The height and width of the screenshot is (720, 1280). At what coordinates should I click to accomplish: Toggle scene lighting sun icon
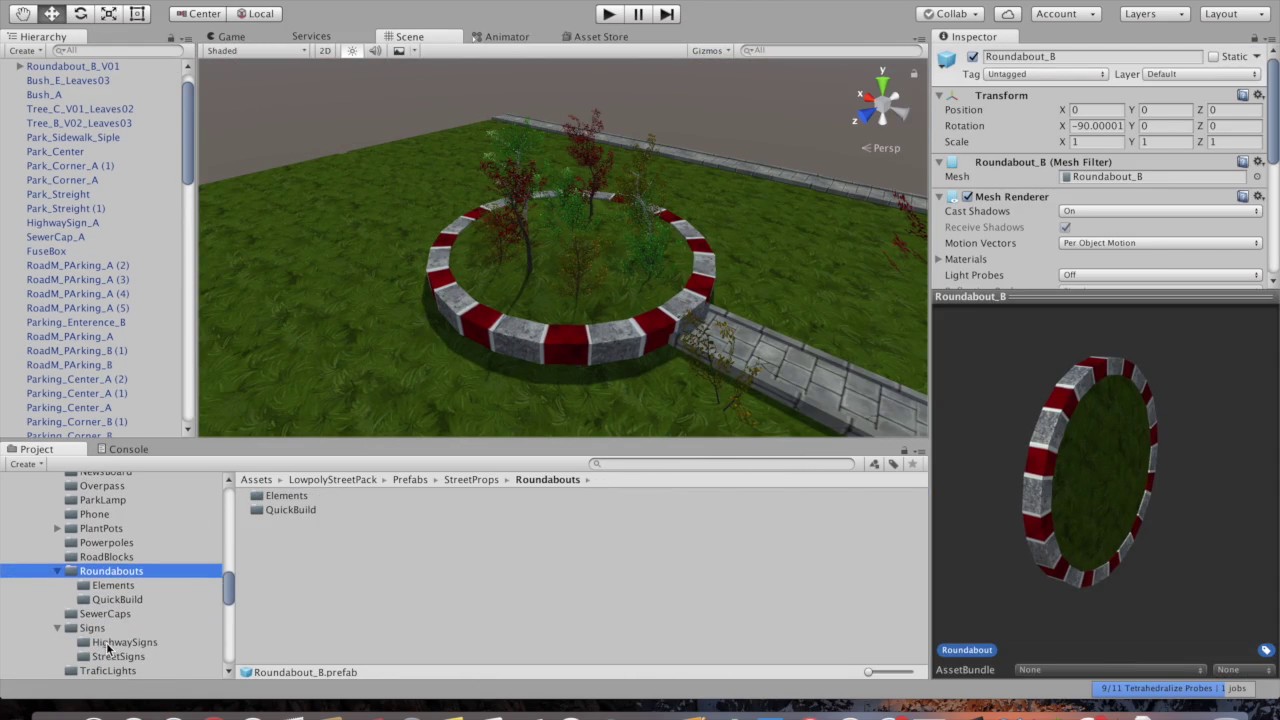352,51
